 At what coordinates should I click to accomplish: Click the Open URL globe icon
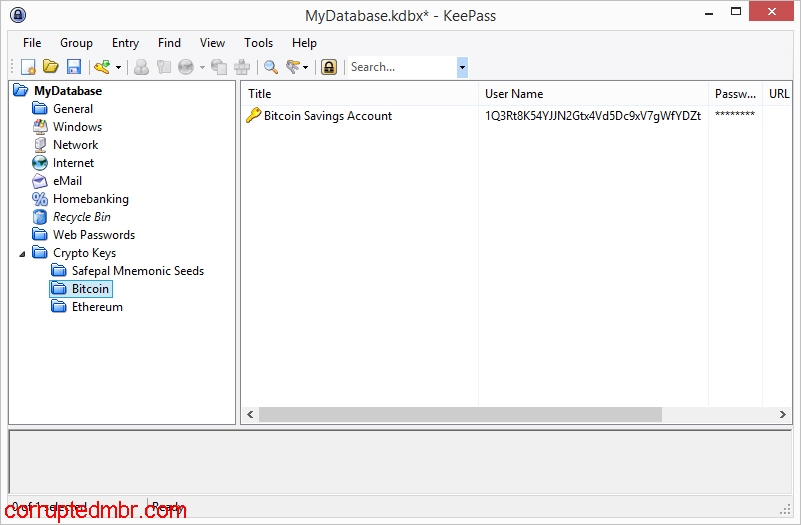coord(186,67)
